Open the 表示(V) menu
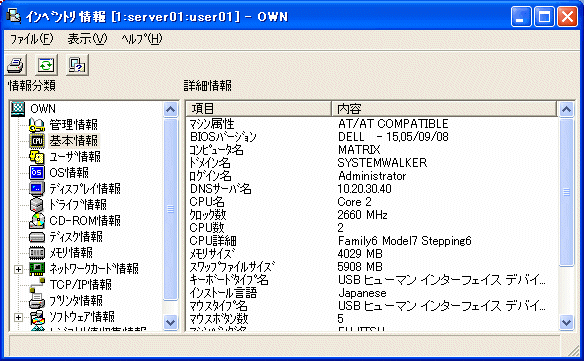 pyautogui.click(x=87, y=39)
